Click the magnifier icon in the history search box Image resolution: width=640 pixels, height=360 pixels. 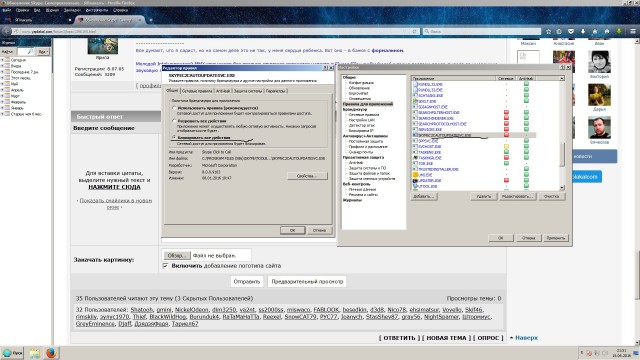point(30,52)
